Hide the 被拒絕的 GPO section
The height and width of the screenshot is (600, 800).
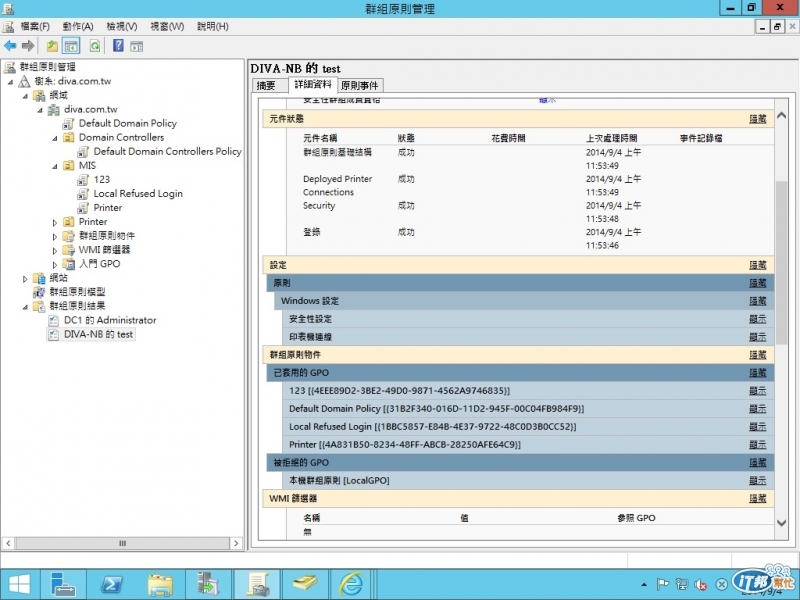[758, 463]
